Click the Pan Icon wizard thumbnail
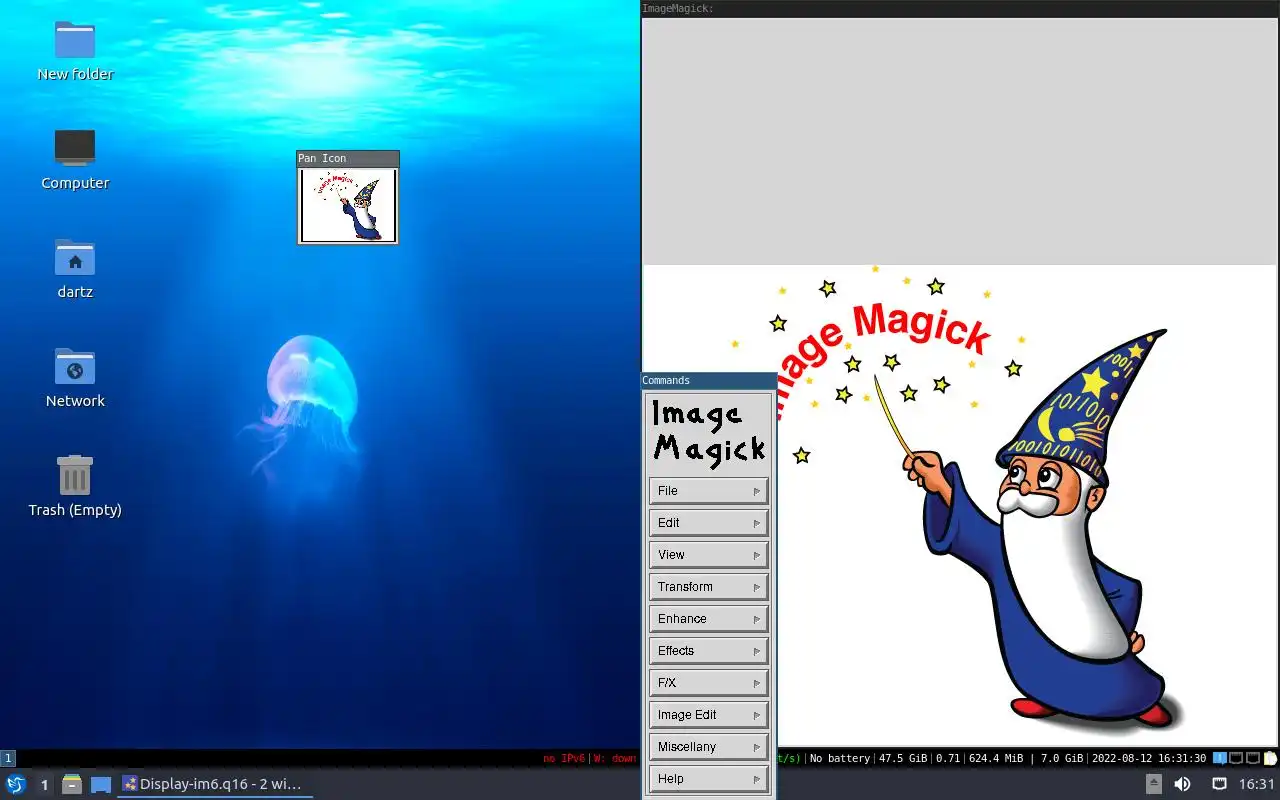The image size is (1280, 800). [348, 205]
